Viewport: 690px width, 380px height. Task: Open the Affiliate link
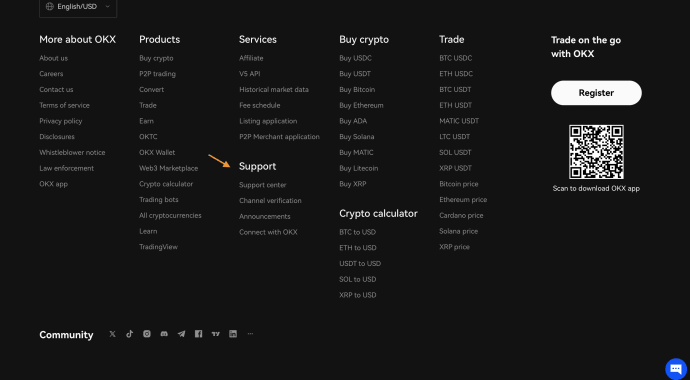[251, 58]
